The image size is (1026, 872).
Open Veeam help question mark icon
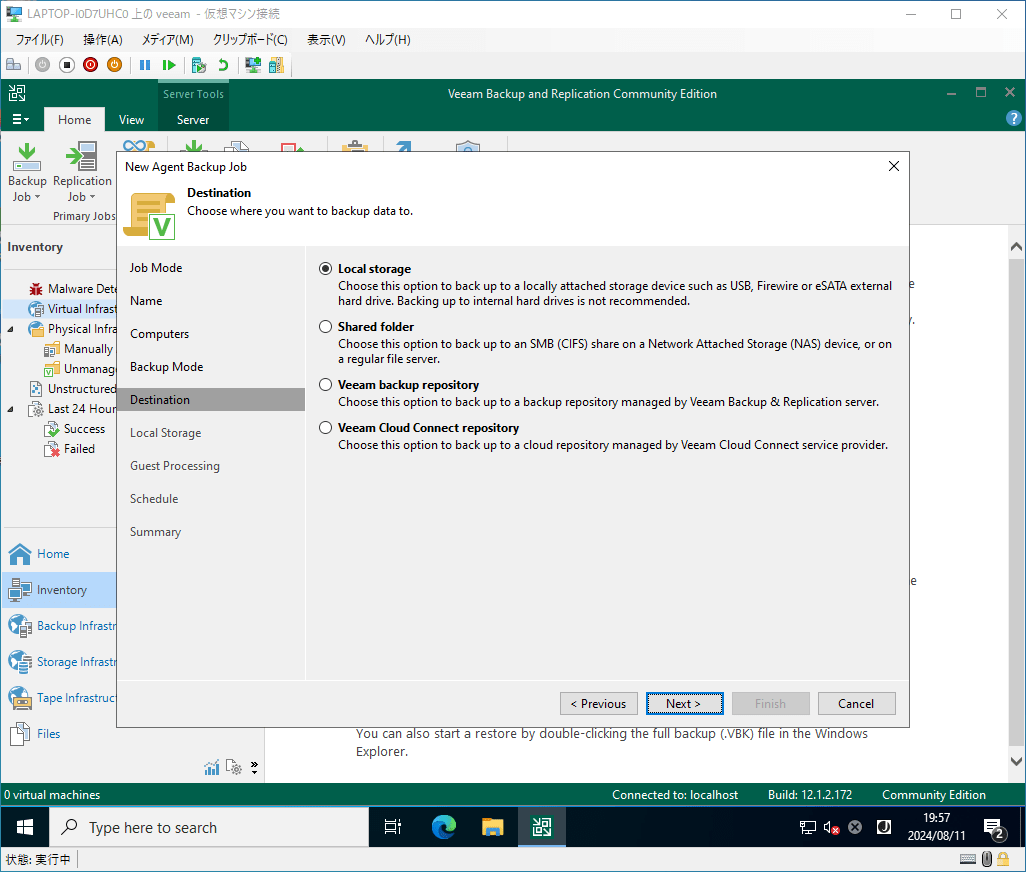(1013, 118)
